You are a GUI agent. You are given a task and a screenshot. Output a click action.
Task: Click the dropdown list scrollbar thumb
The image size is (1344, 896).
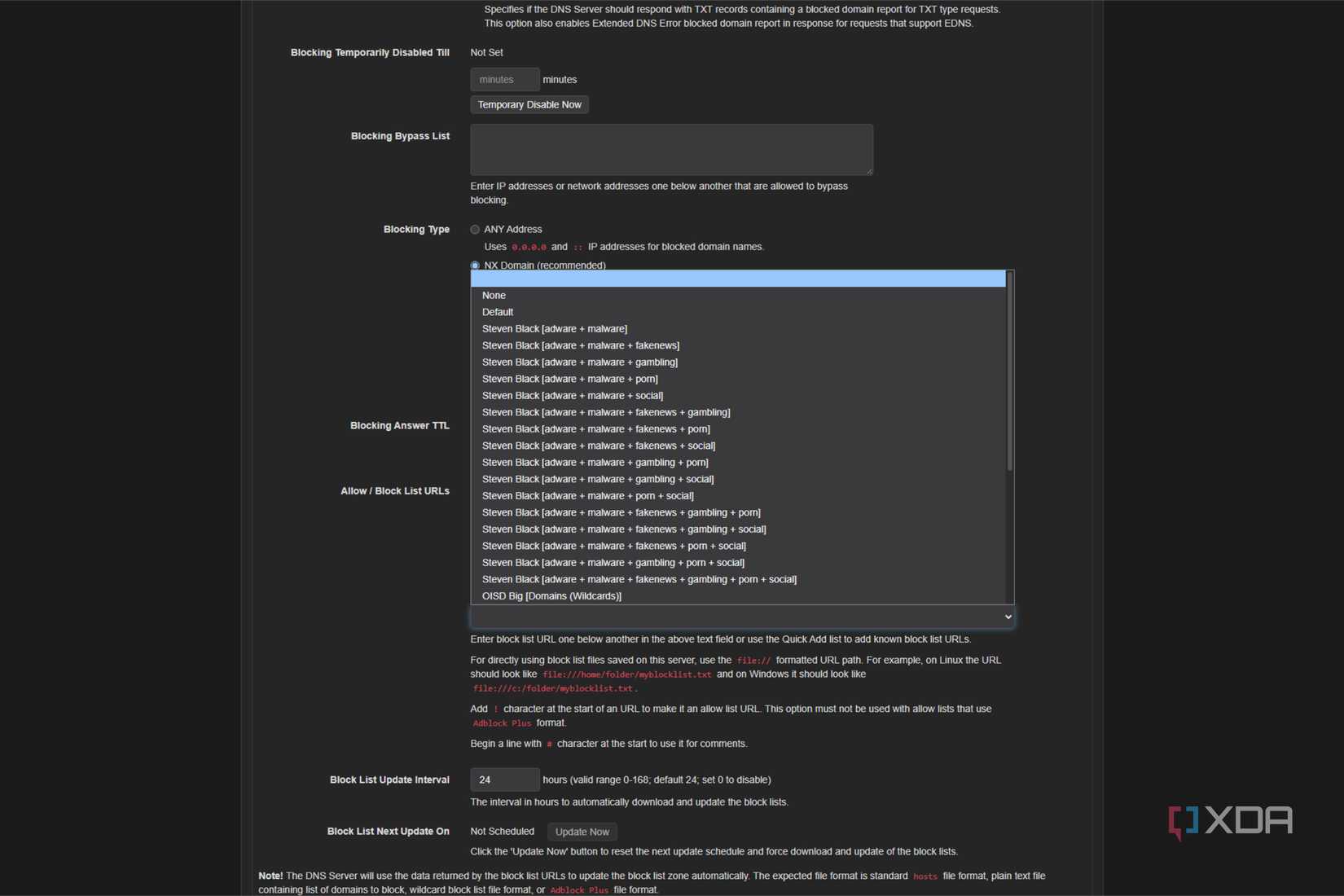point(1010,371)
